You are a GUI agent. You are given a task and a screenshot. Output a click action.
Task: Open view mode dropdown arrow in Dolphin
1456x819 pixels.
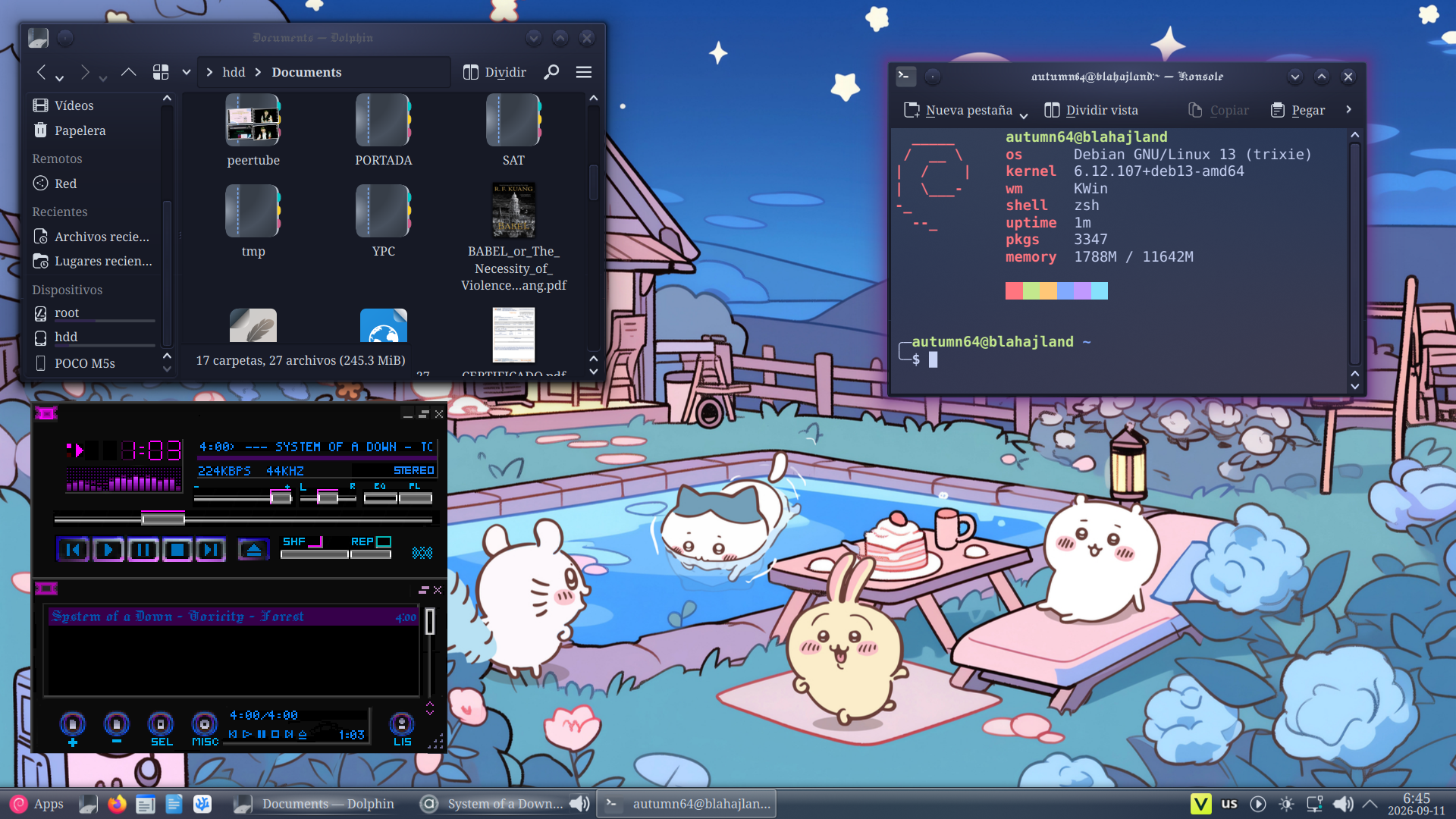186,72
